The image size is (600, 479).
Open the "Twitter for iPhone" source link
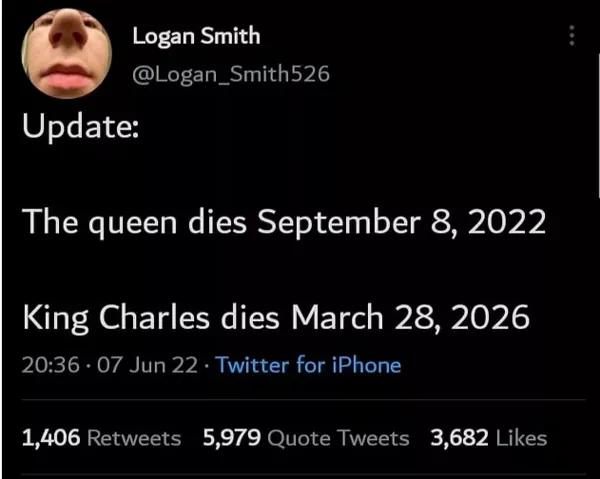(308, 365)
